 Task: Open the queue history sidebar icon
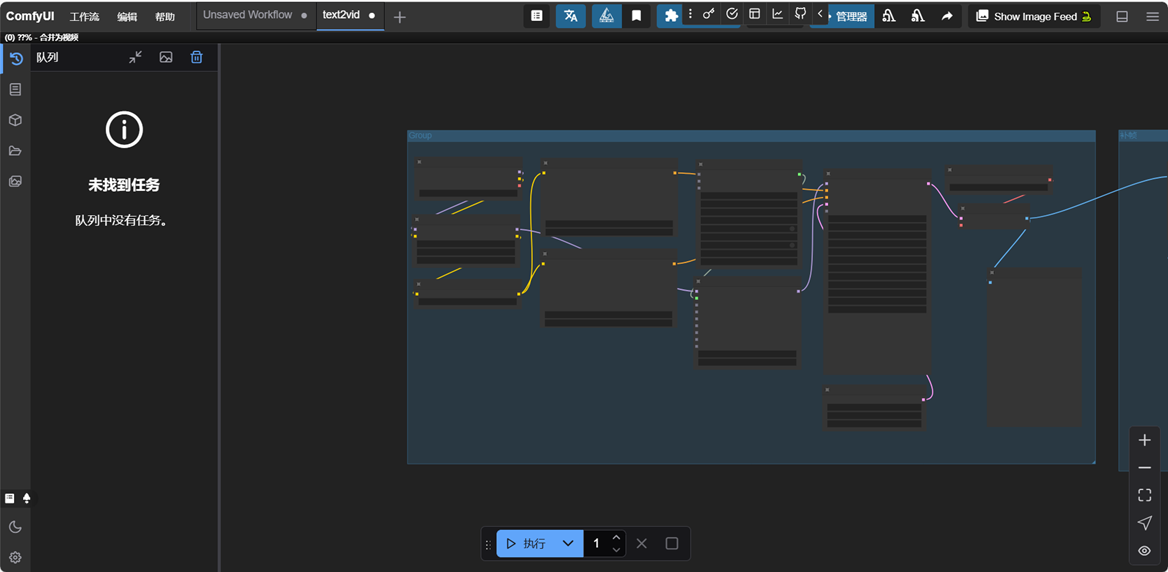tap(15, 59)
